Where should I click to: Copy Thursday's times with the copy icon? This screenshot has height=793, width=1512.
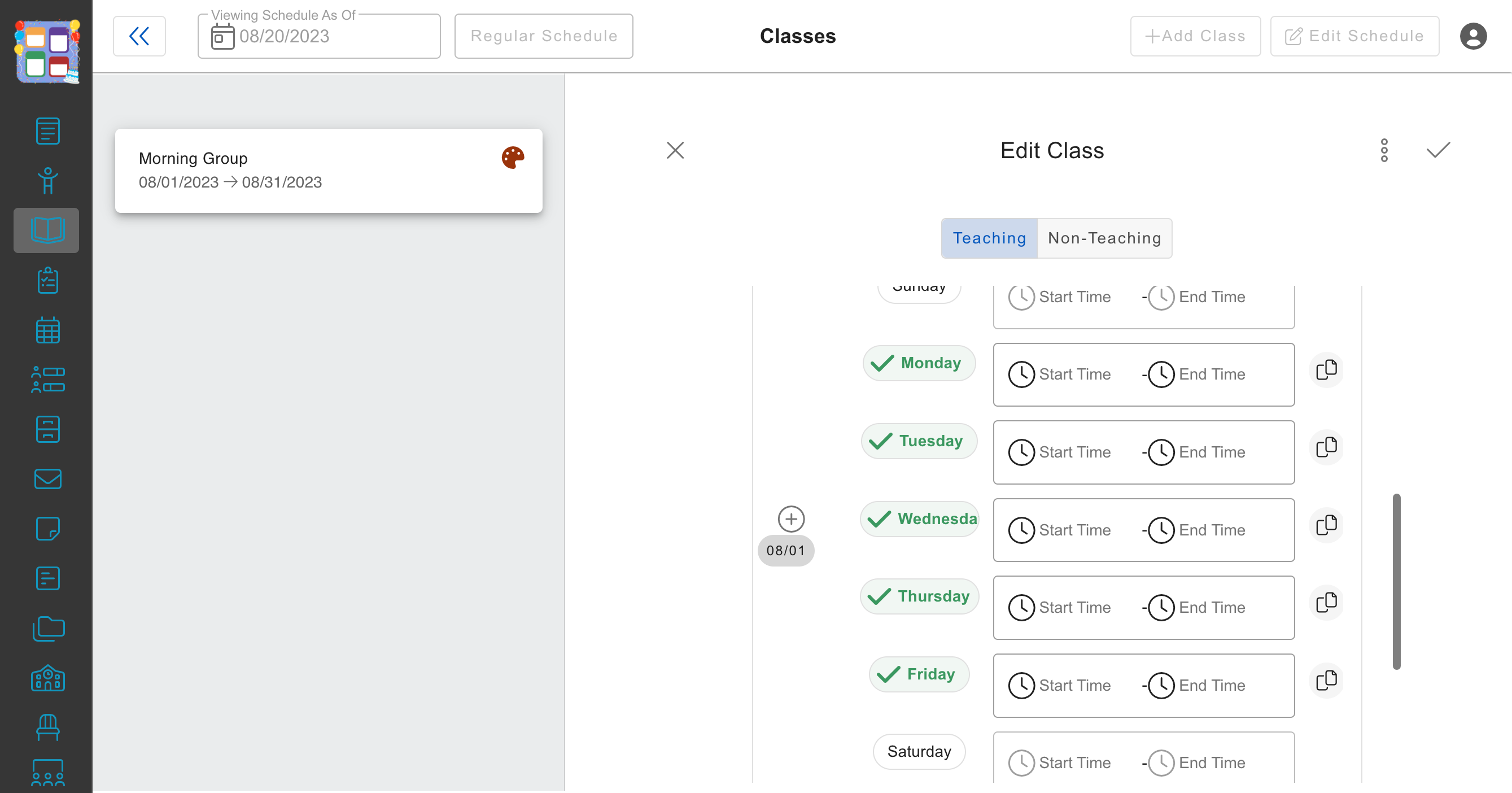point(1326,603)
